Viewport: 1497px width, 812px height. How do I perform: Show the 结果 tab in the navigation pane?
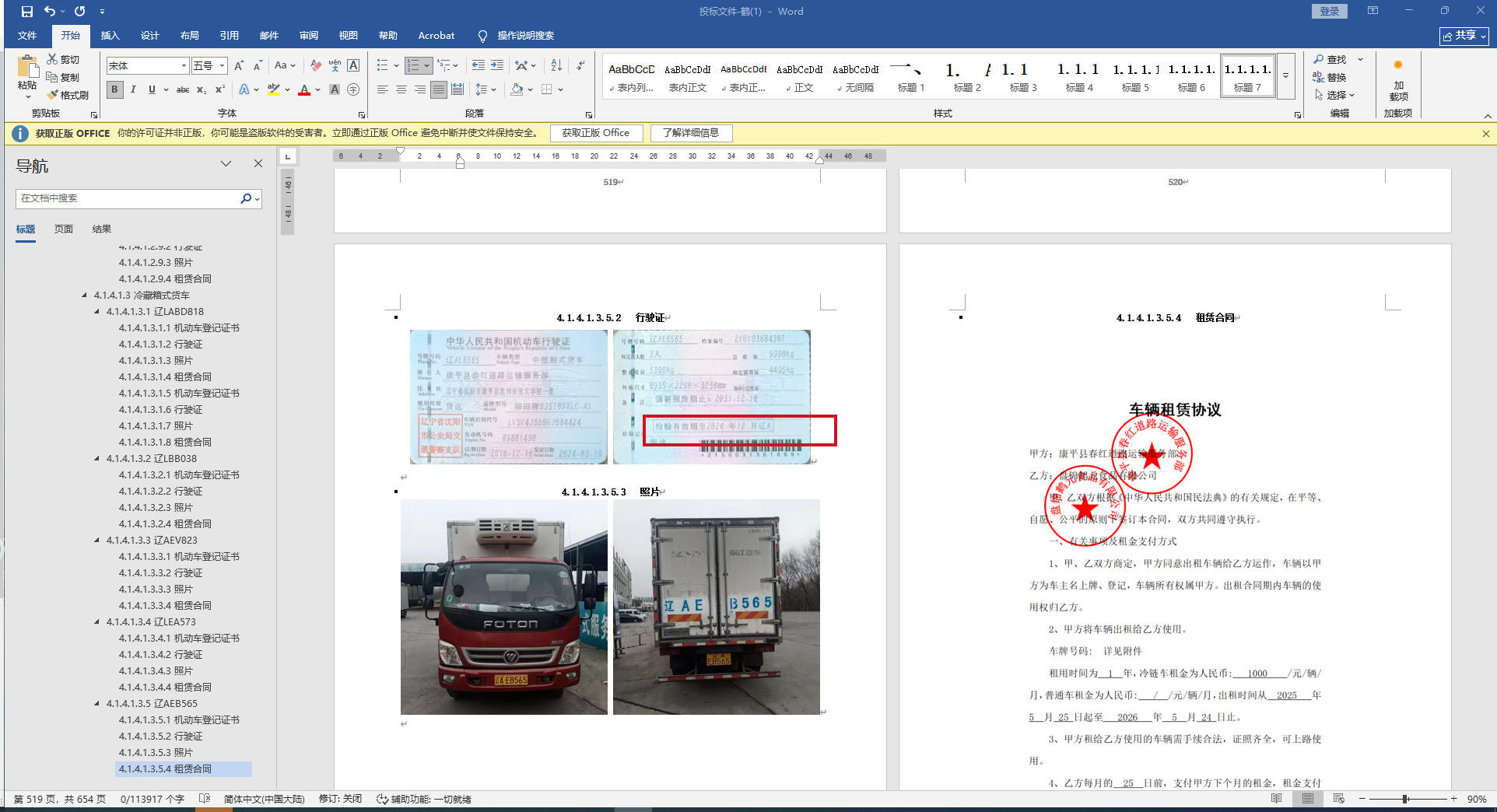[102, 229]
